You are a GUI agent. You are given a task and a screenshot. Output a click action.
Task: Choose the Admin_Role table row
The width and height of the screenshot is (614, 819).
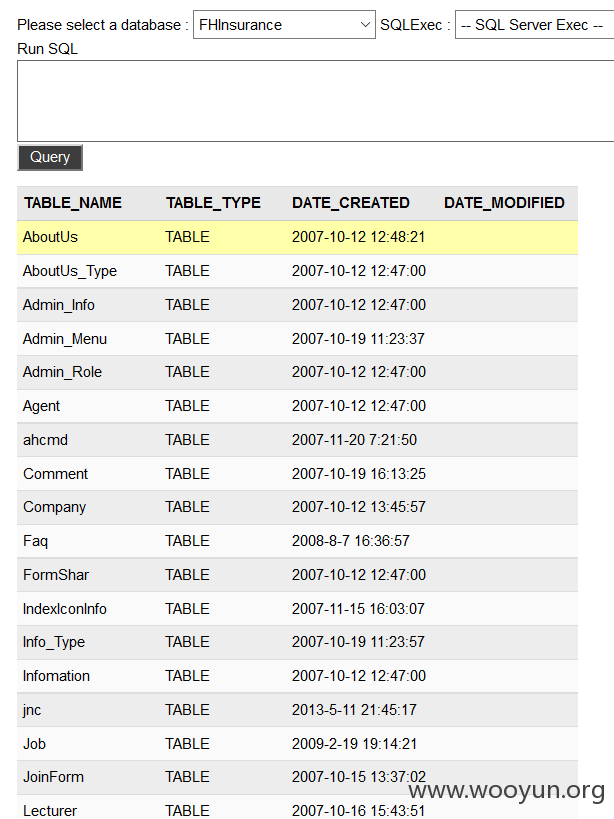pyautogui.click(x=297, y=372)
